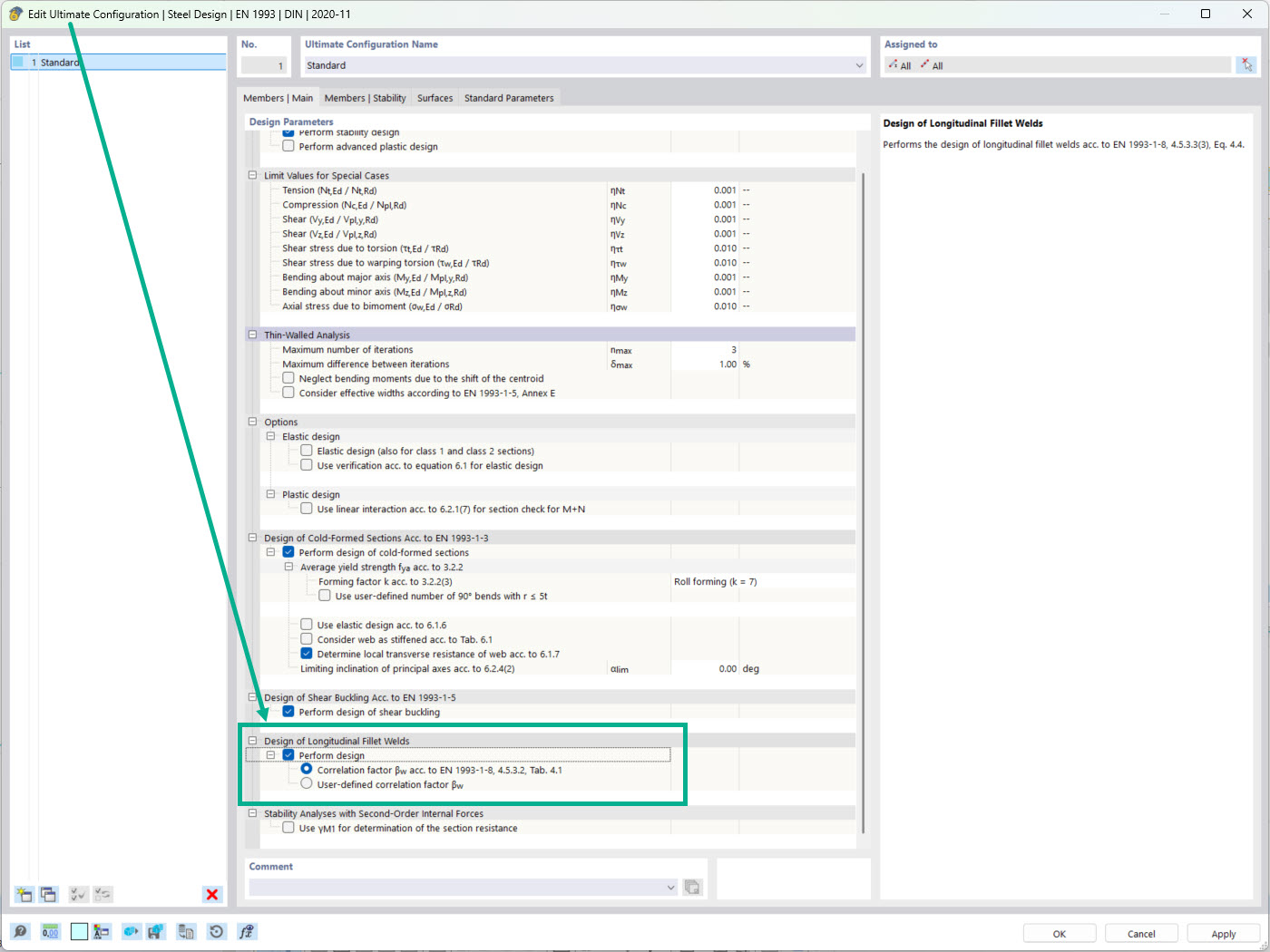Open the units and decimals icon
Screen dimensions: 1270x952
pyautogui.click(x=50, y=931)
